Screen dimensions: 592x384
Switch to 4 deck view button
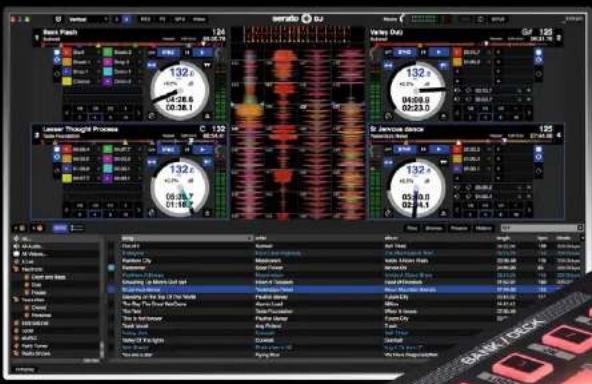point(127,19)
